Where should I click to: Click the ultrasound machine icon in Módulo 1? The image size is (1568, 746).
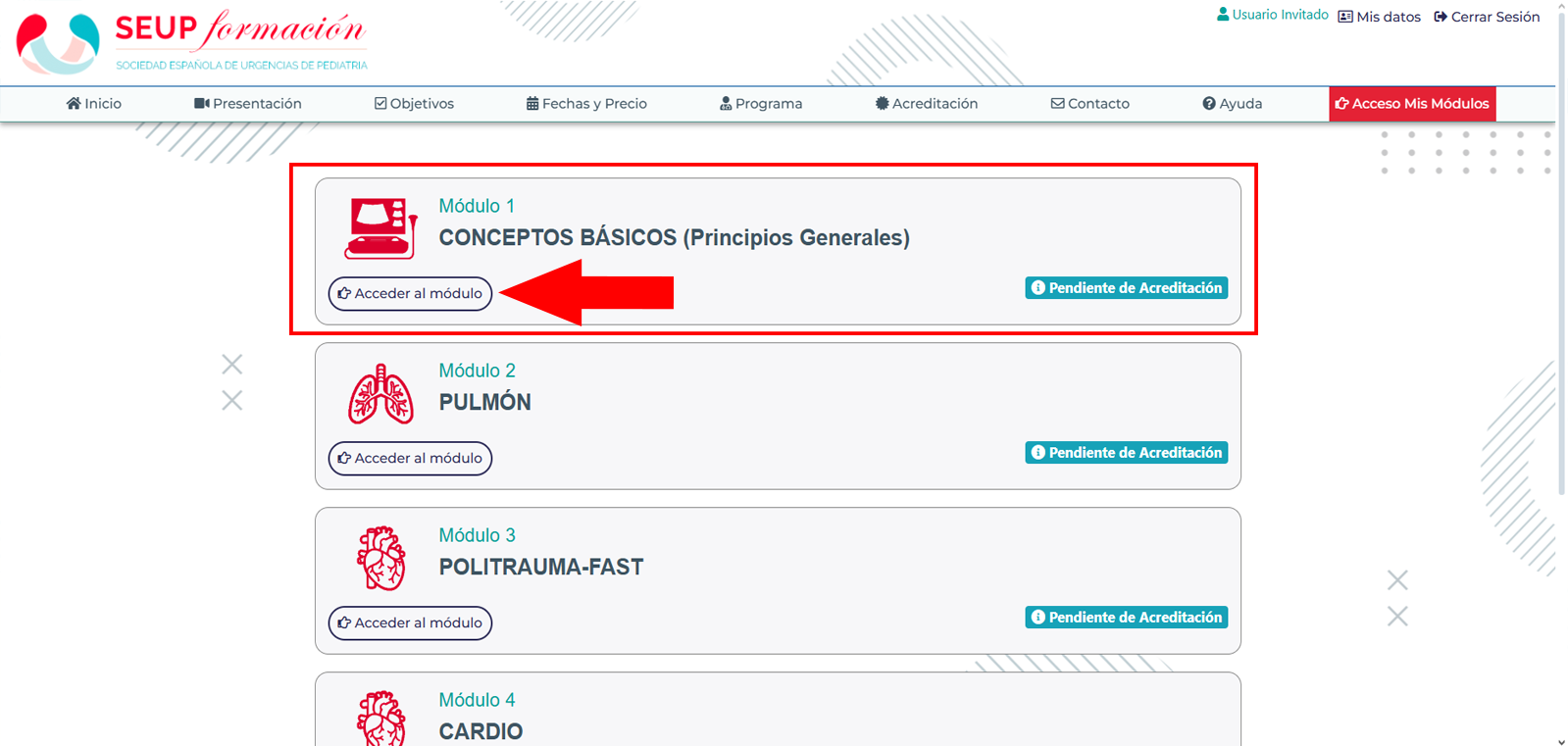381,227
